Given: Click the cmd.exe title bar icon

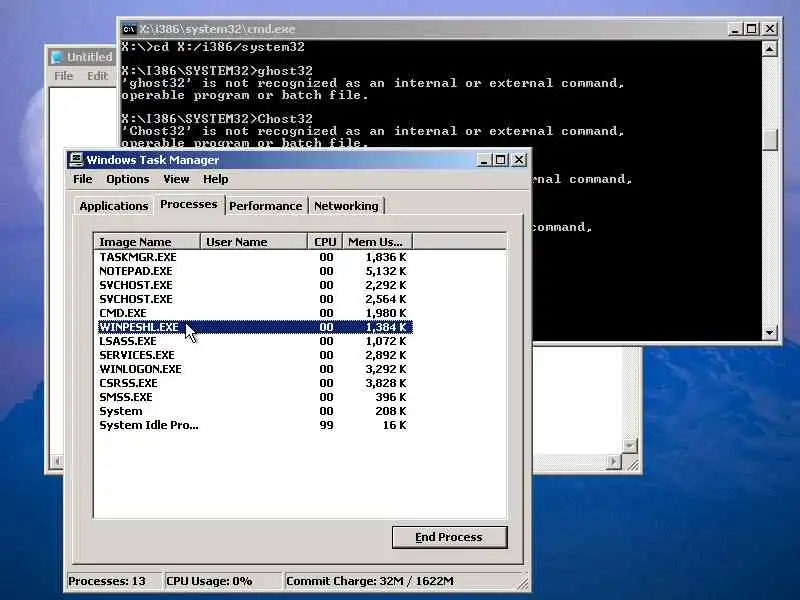Looking at the screenshot, I should (130, 29).
